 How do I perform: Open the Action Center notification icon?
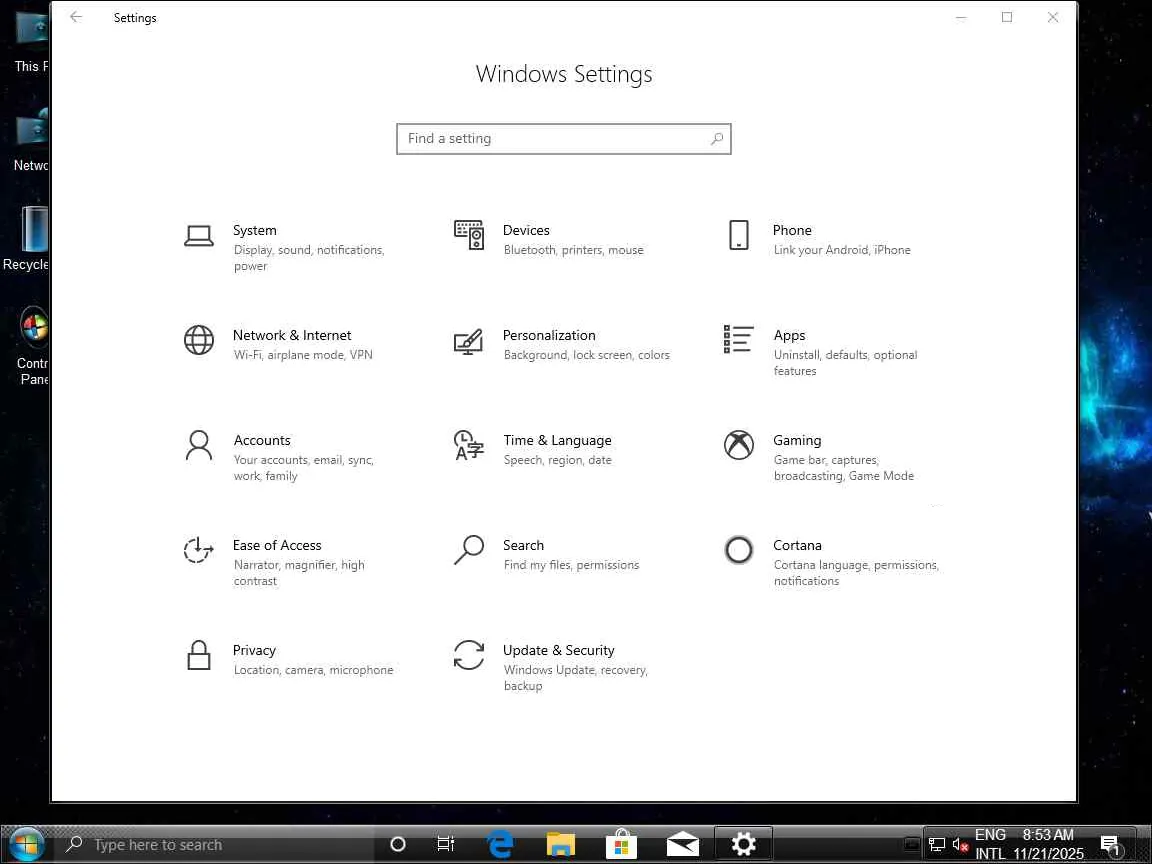1110,845
